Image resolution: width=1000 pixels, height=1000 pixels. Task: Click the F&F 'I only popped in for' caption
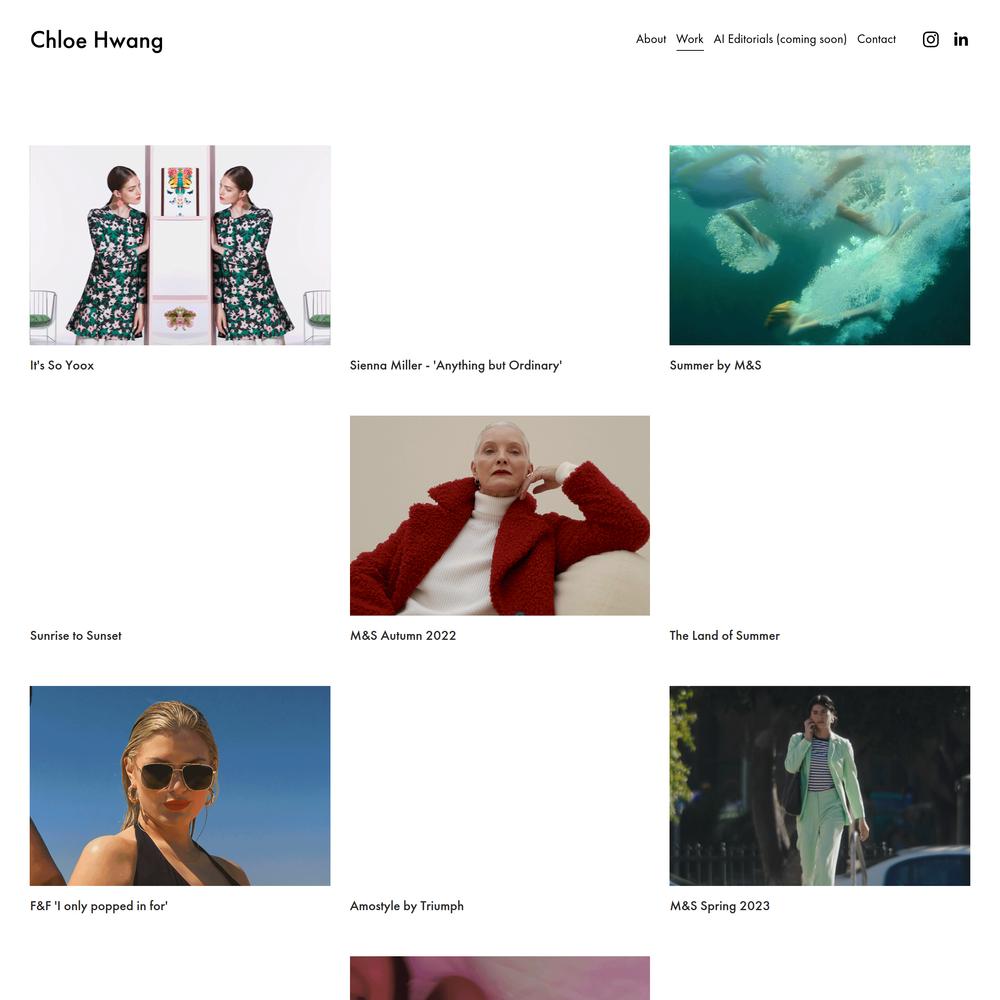99,906
